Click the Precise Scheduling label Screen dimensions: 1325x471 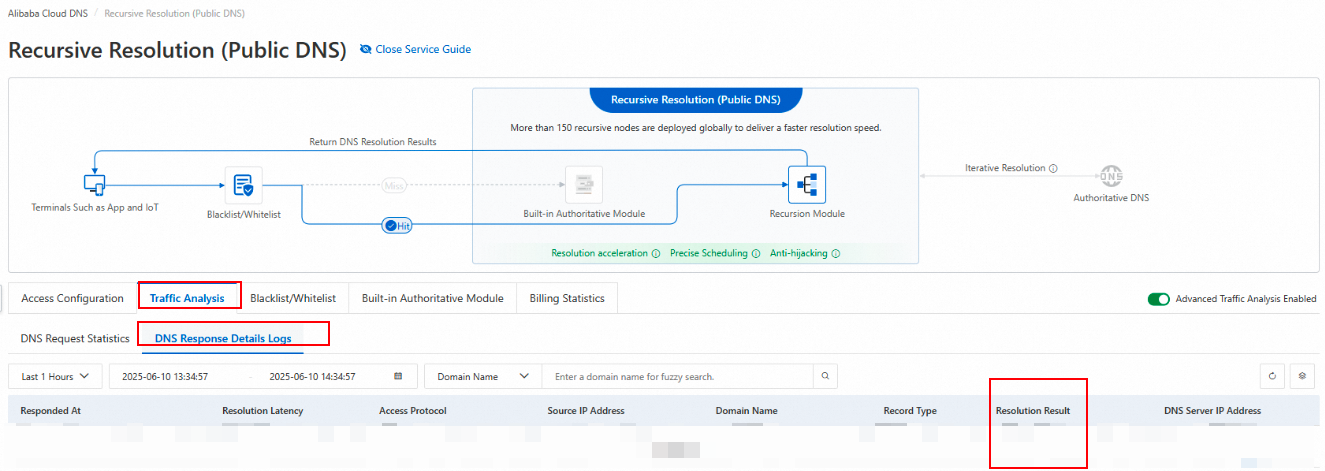click(709, 253)
